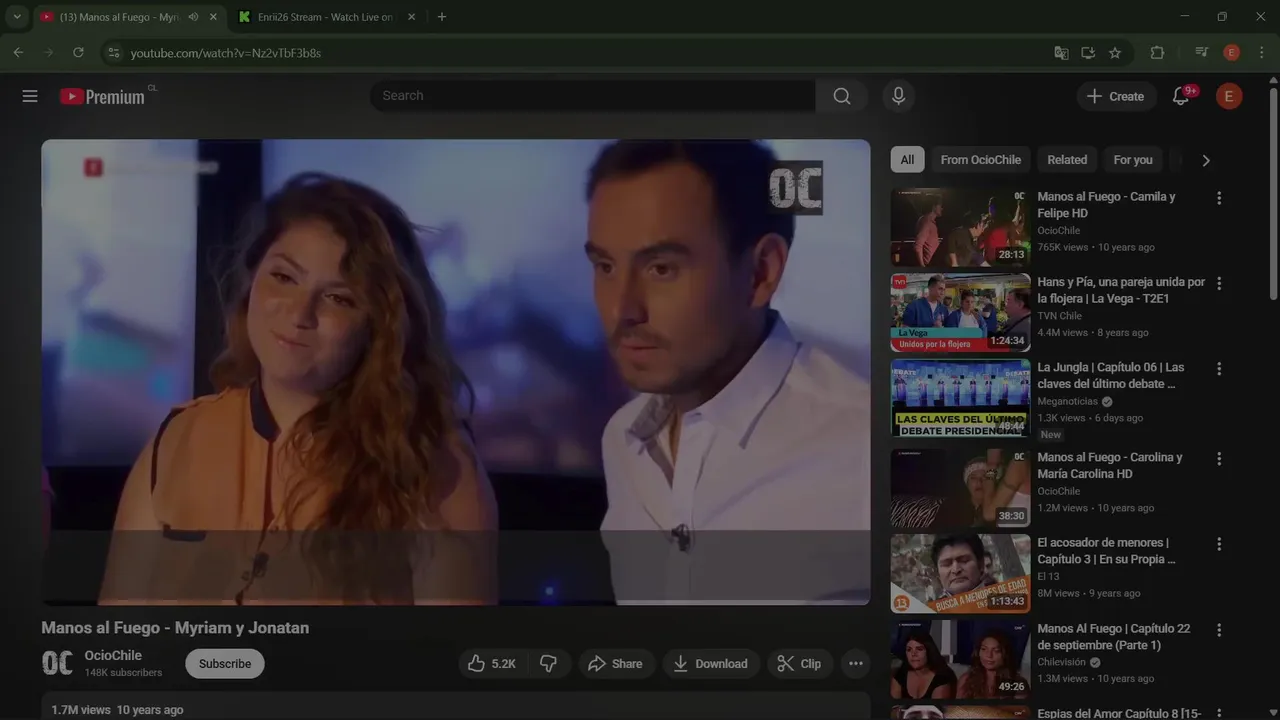Click the page vertical scrollbar
The image size is (1280, 720).
(x=1273, y=193)
